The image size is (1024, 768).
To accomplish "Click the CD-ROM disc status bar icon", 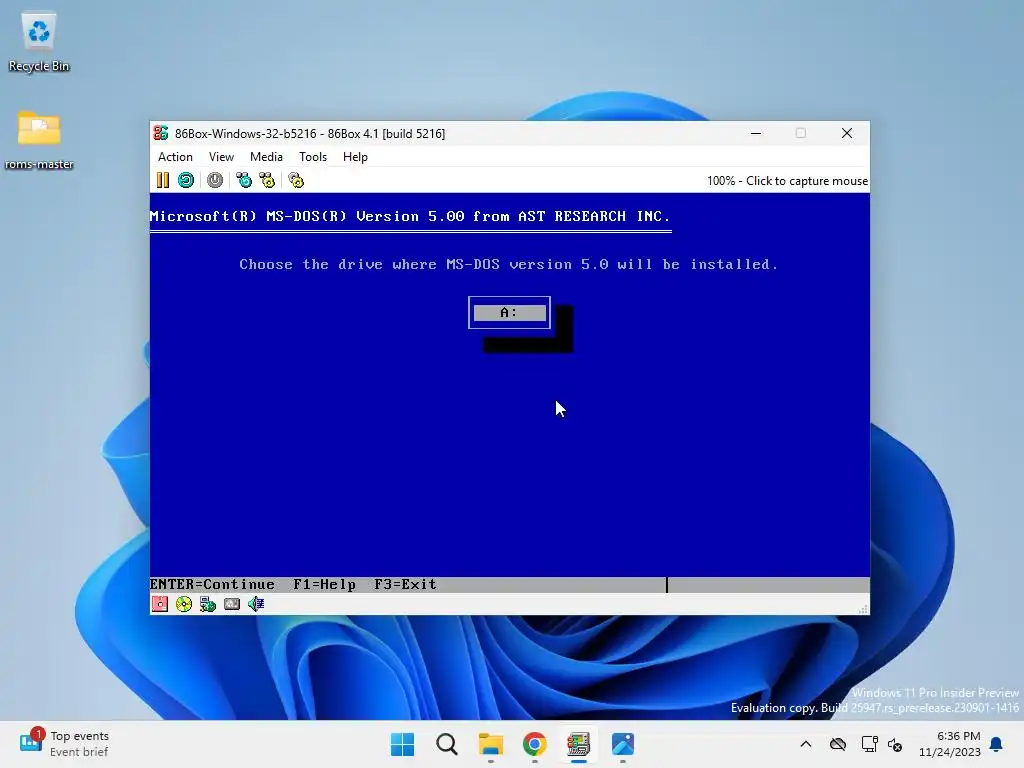I will [x=184, y=604].
